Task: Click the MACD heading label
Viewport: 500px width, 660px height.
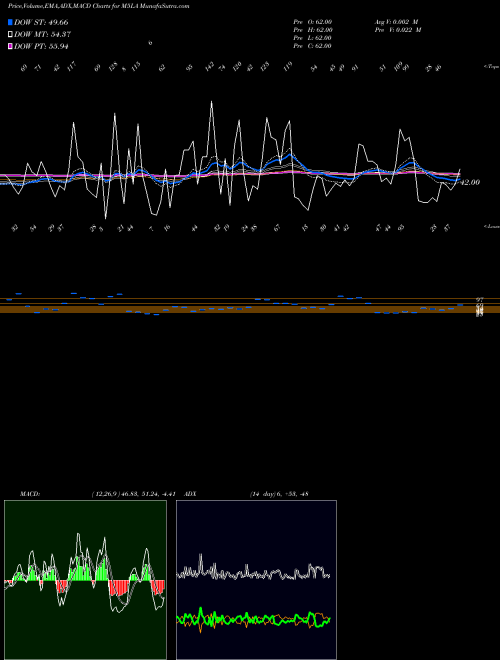Action: [x=30, y=494]
